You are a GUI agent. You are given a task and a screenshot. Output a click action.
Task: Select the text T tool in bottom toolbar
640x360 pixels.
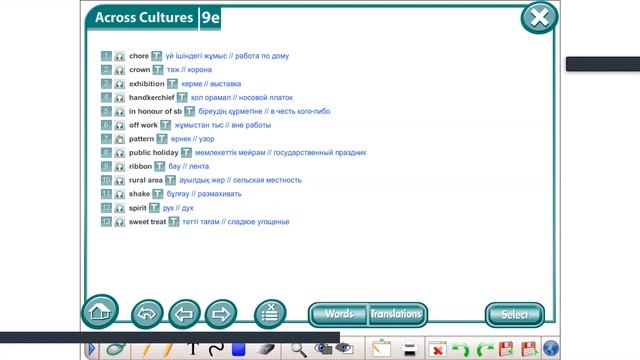193,349
